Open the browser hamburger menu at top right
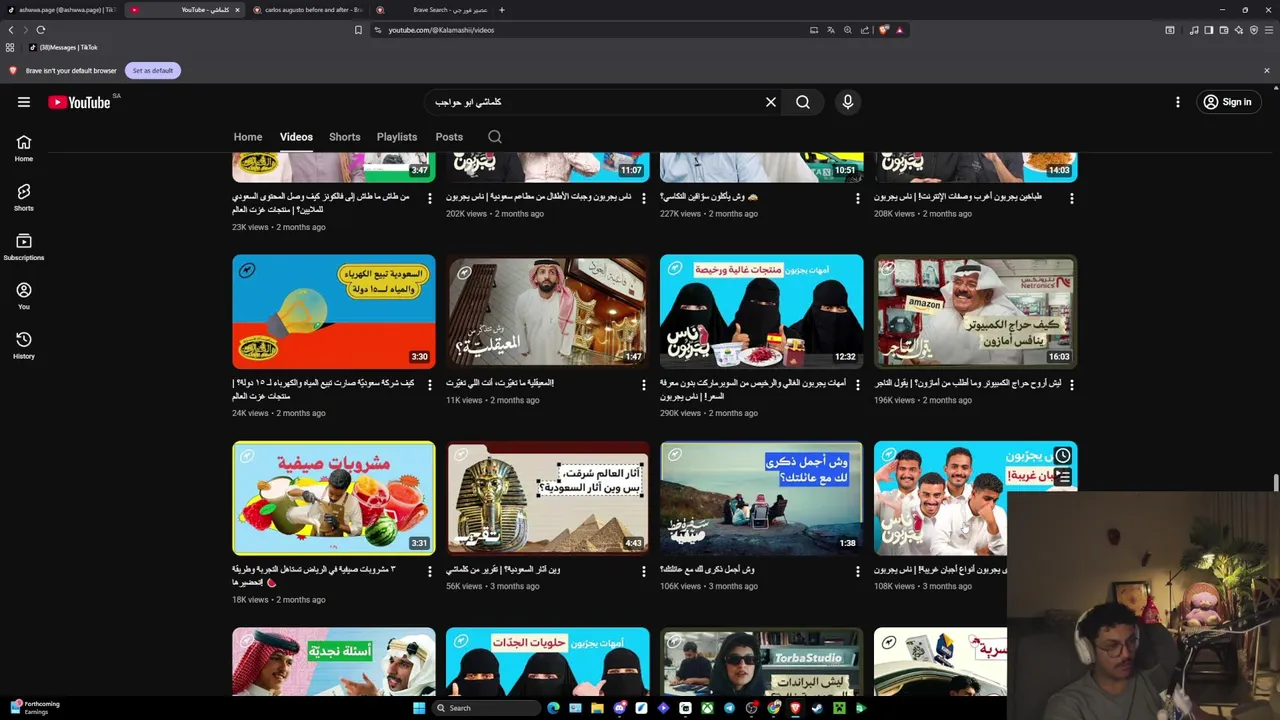 click(x=1267, y=30)
